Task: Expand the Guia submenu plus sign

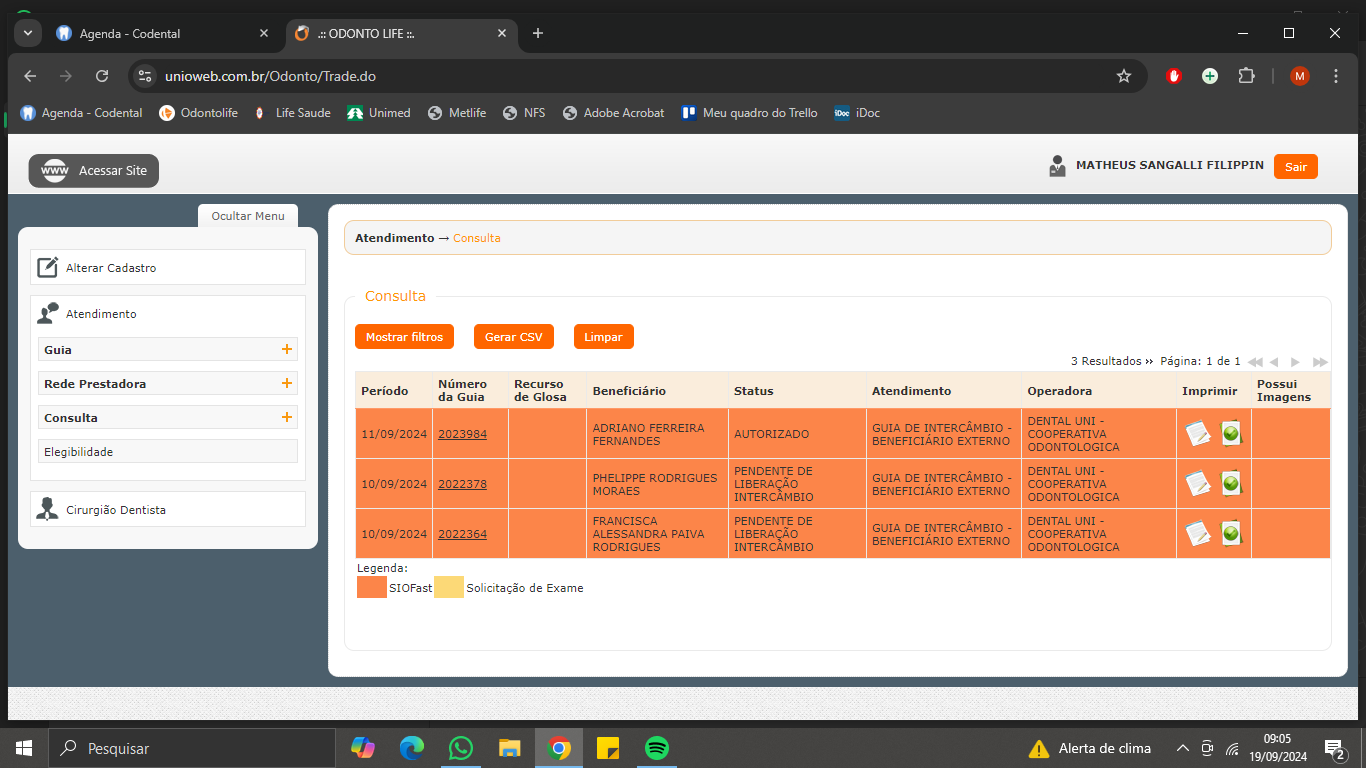Action: (x=287, y=350)
